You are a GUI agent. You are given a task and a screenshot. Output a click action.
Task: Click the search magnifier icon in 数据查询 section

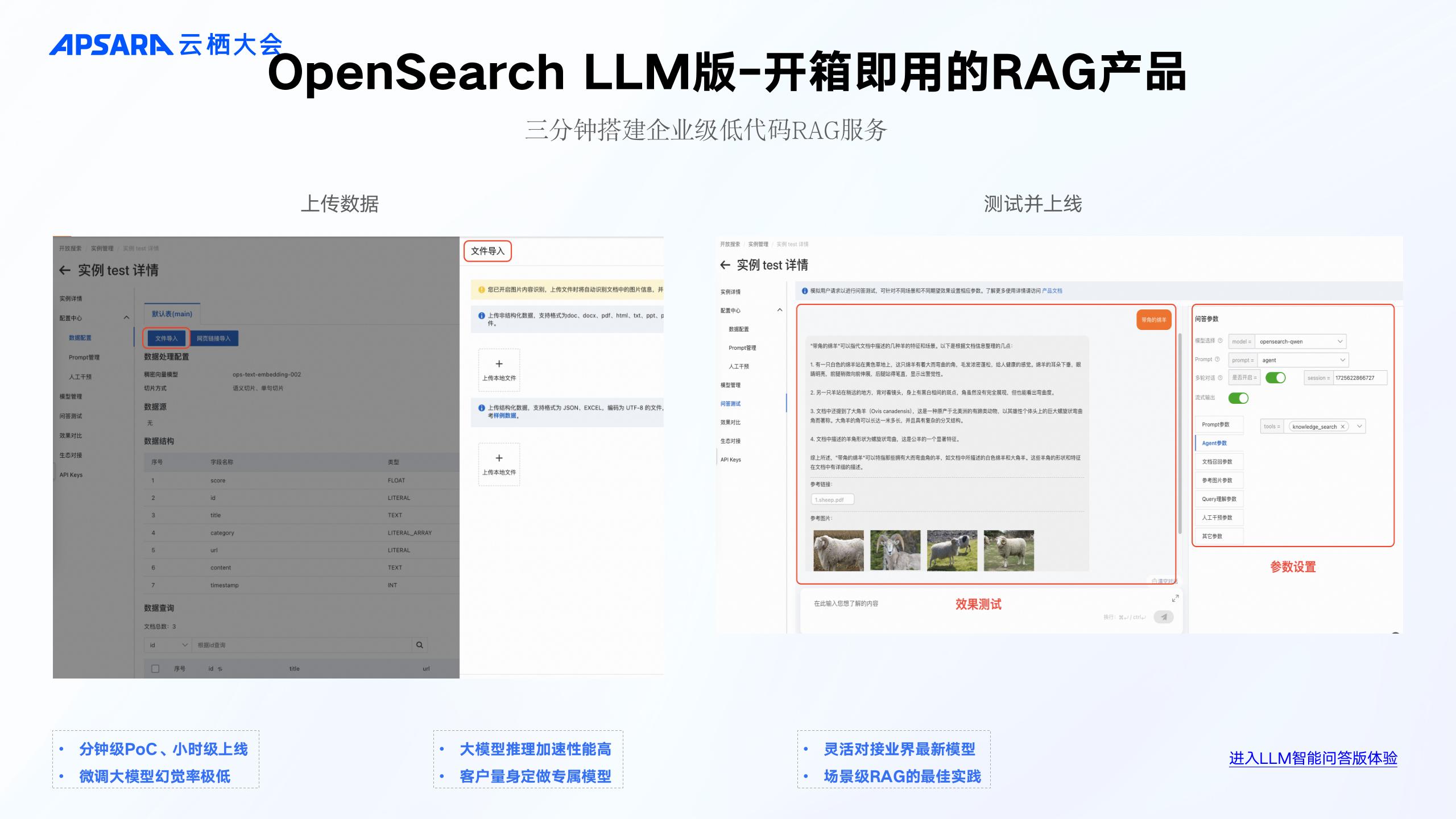click(x=420, y=645)
